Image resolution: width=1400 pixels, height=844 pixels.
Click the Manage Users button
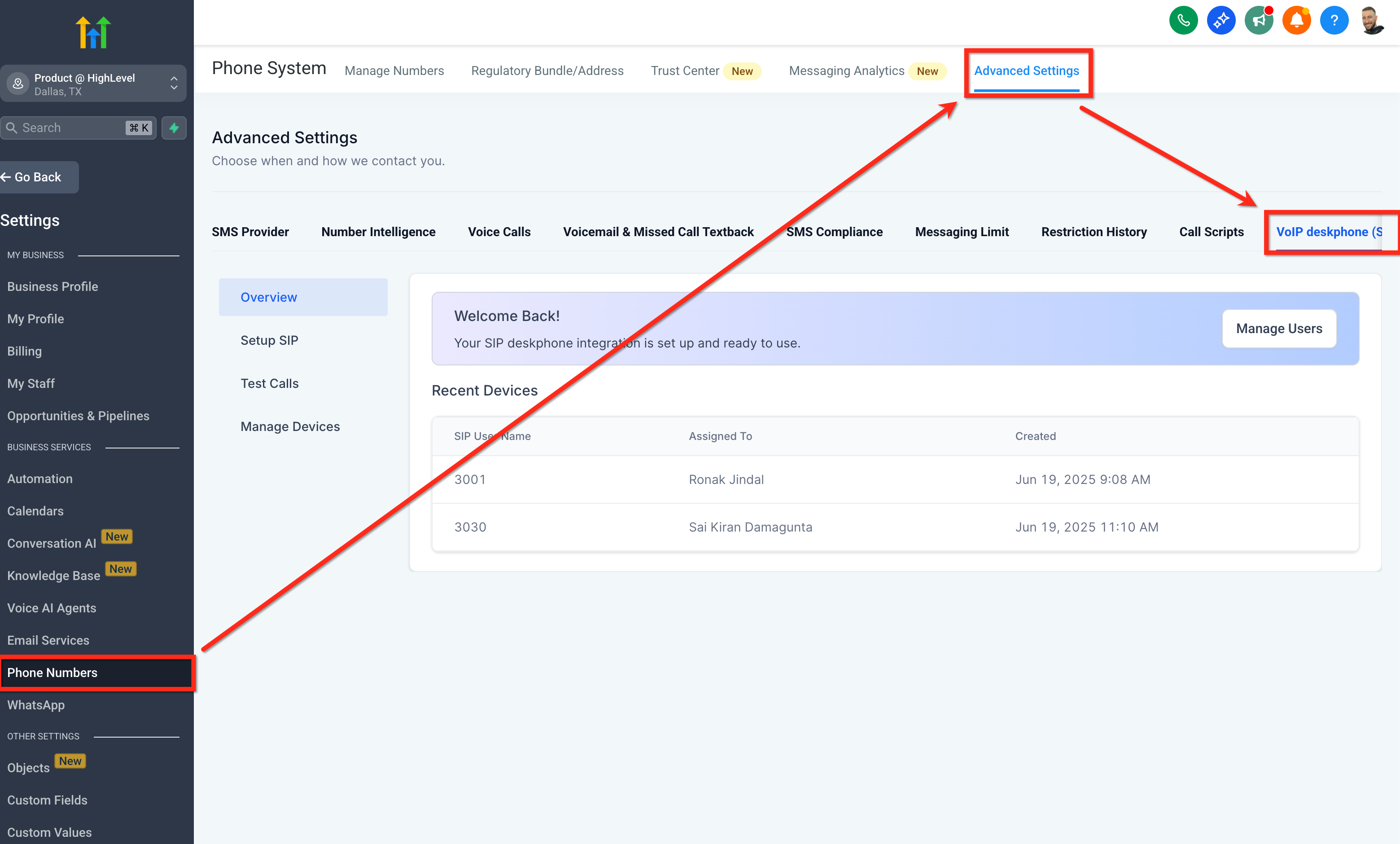pyautogui.click(x=1278, y=329)
